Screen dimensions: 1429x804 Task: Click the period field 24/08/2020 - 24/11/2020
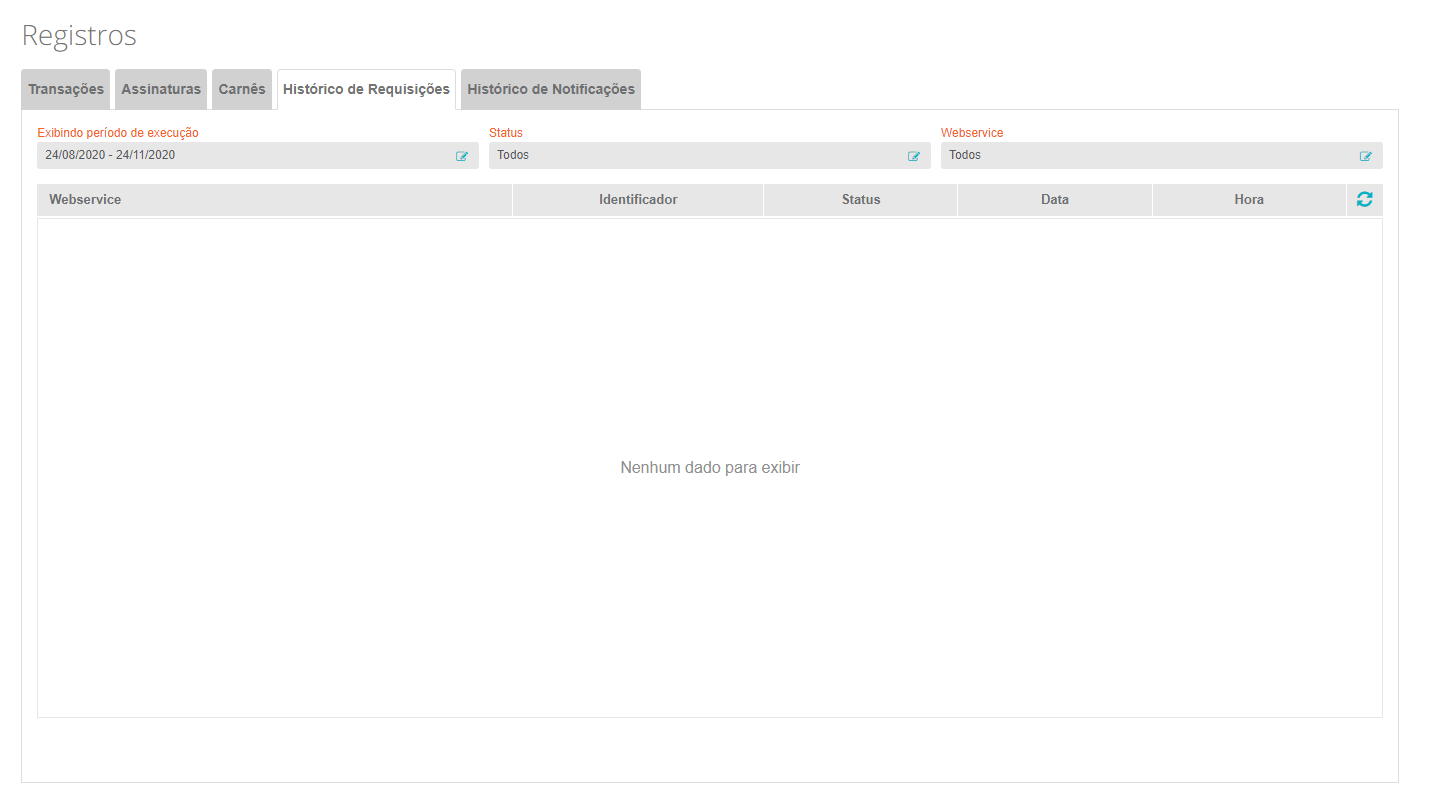[258, 155]
